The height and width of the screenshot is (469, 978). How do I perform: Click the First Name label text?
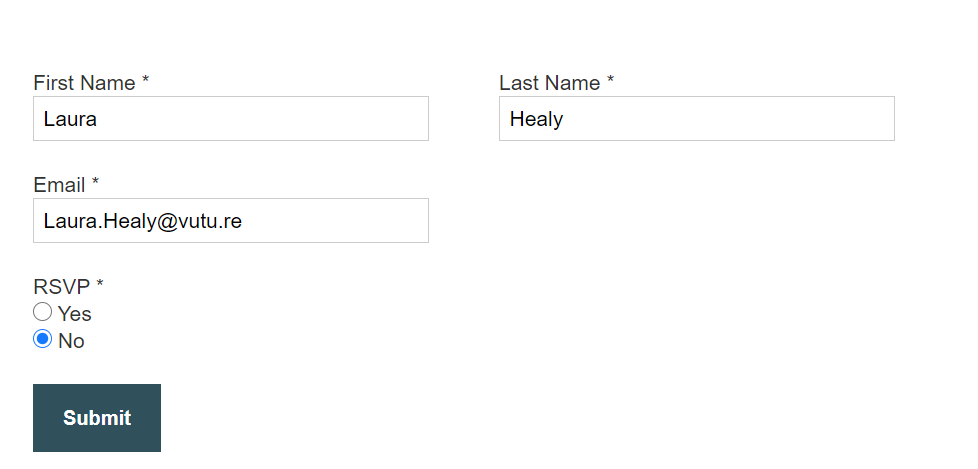[84, 83]
